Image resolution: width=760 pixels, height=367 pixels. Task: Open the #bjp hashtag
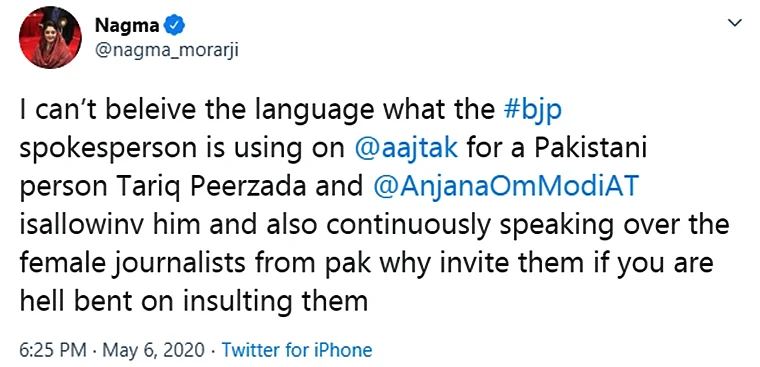point(532,112)
